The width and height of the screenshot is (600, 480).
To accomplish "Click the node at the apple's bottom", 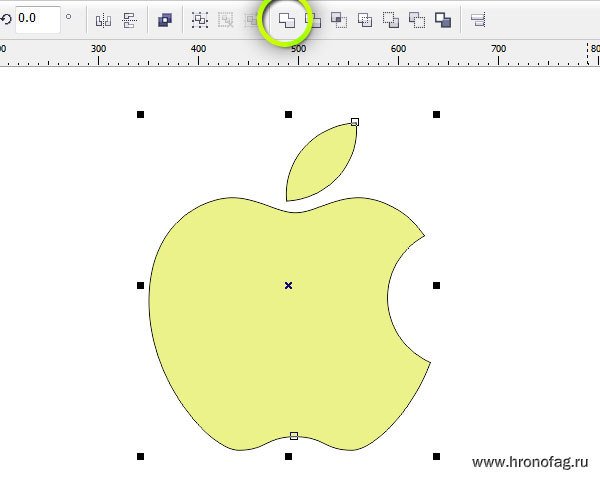I will [x=293, y=436].
